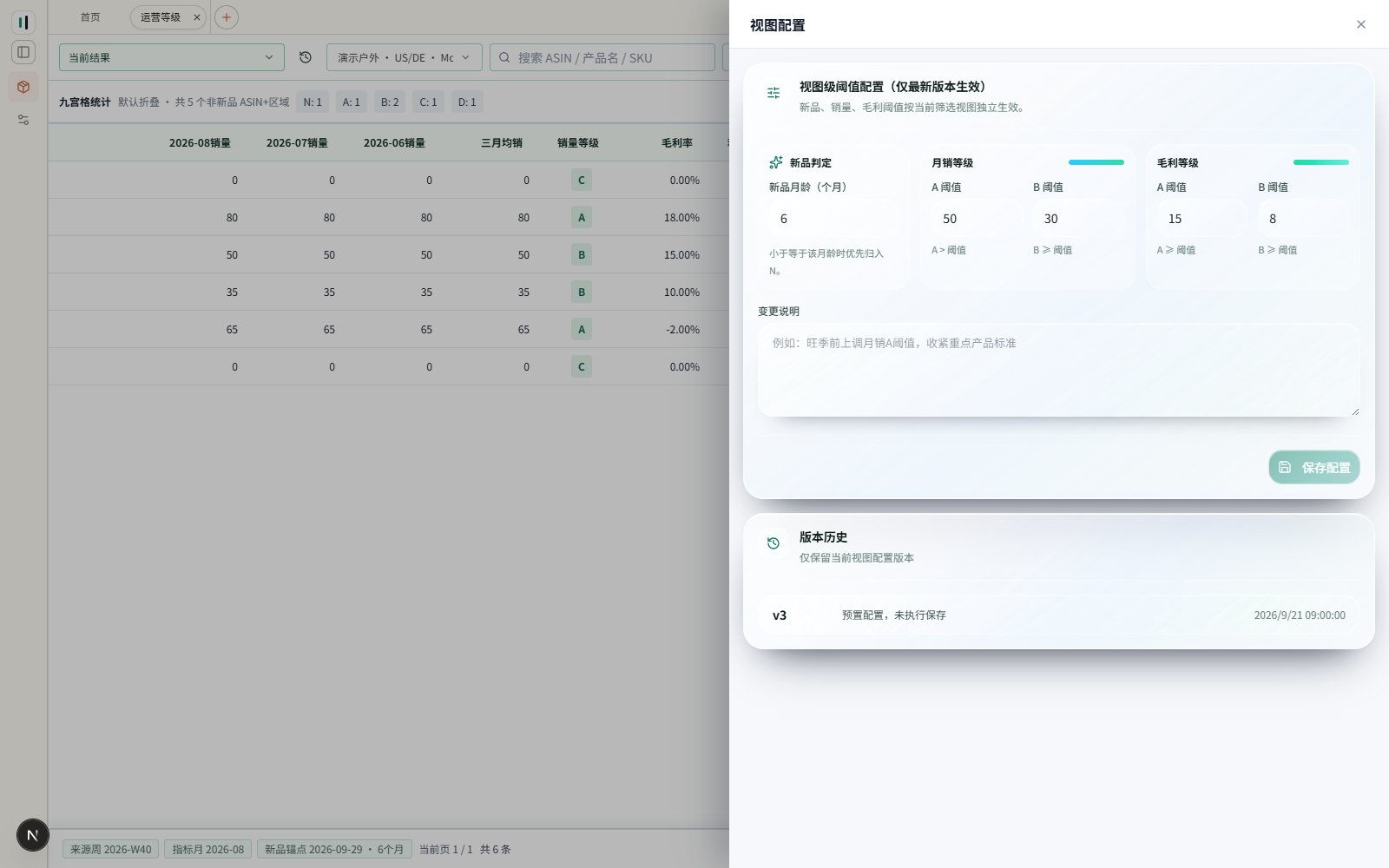Open the 演示户外 US/DE store dropdown
Viewport: 1389px width, 868px height.
click(x=405, y=57)
